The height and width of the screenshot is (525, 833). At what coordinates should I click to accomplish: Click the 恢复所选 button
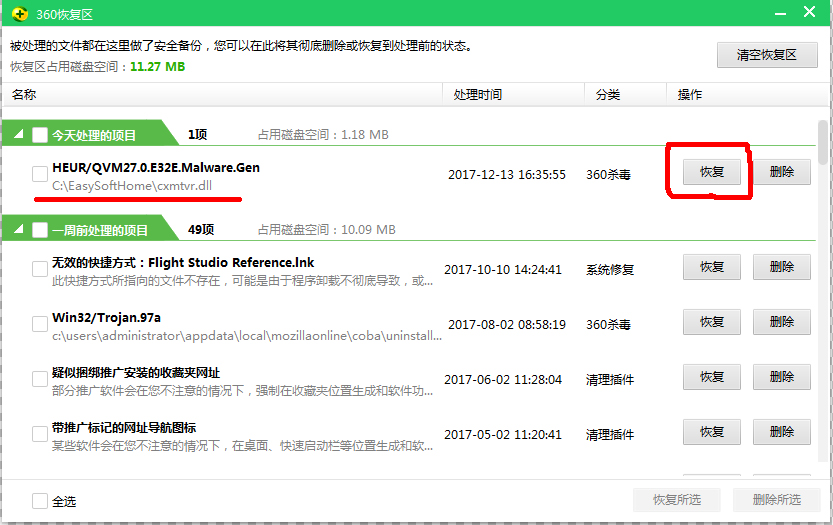677,499
